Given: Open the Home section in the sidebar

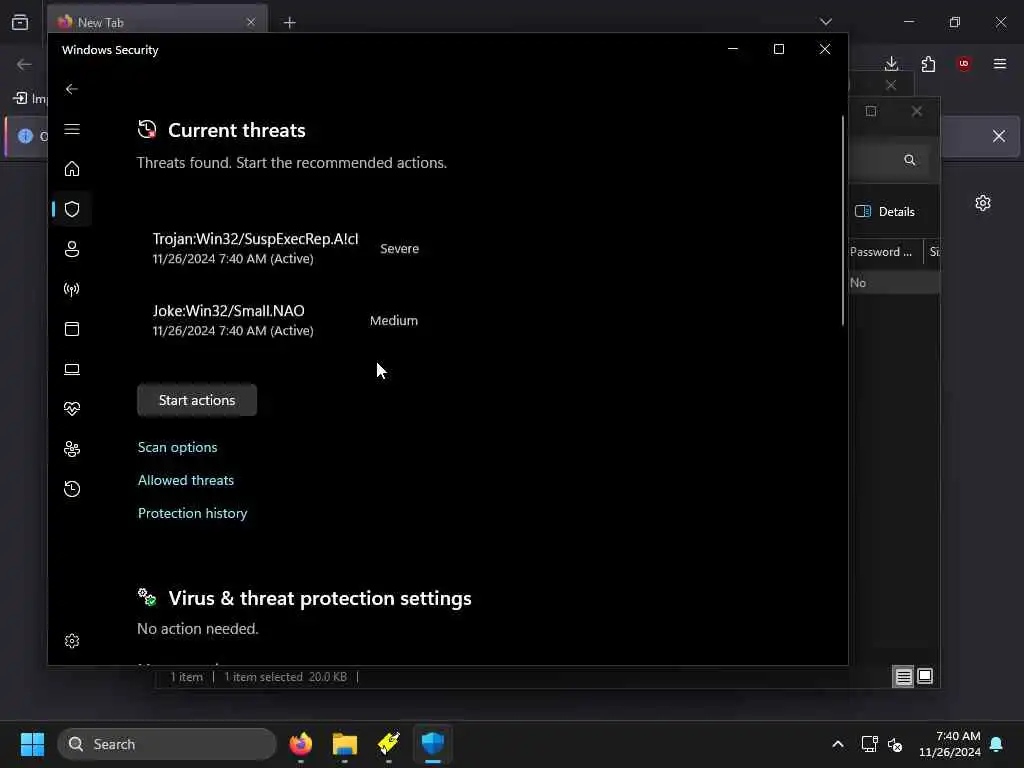Looking at the screenshot, I should click(x=72, y=169).
